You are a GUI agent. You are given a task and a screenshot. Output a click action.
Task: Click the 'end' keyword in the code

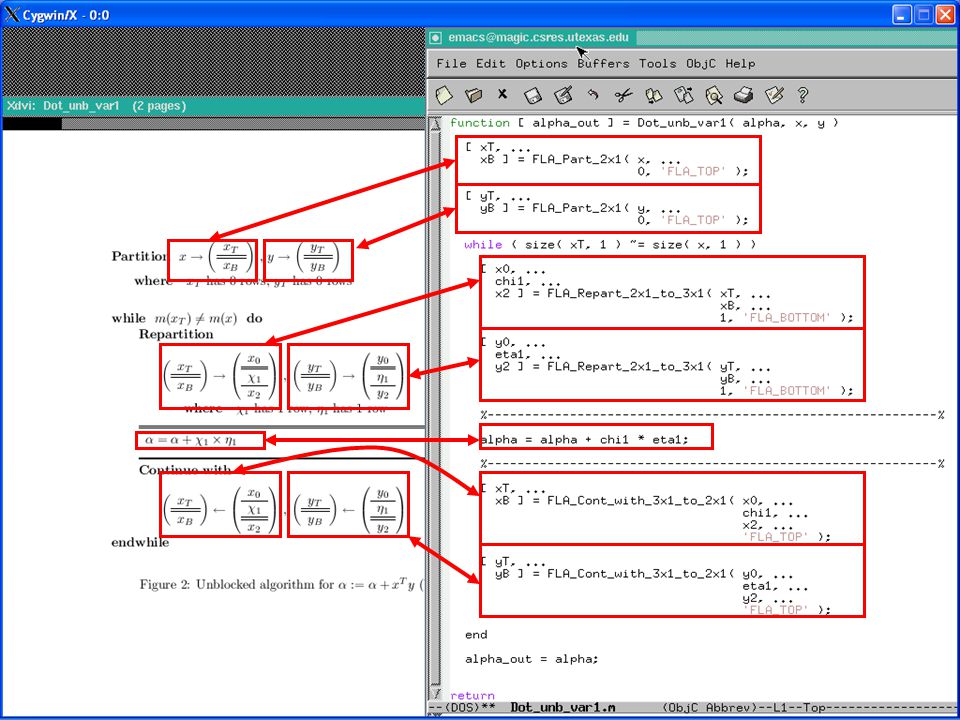(x=476, y=635)
